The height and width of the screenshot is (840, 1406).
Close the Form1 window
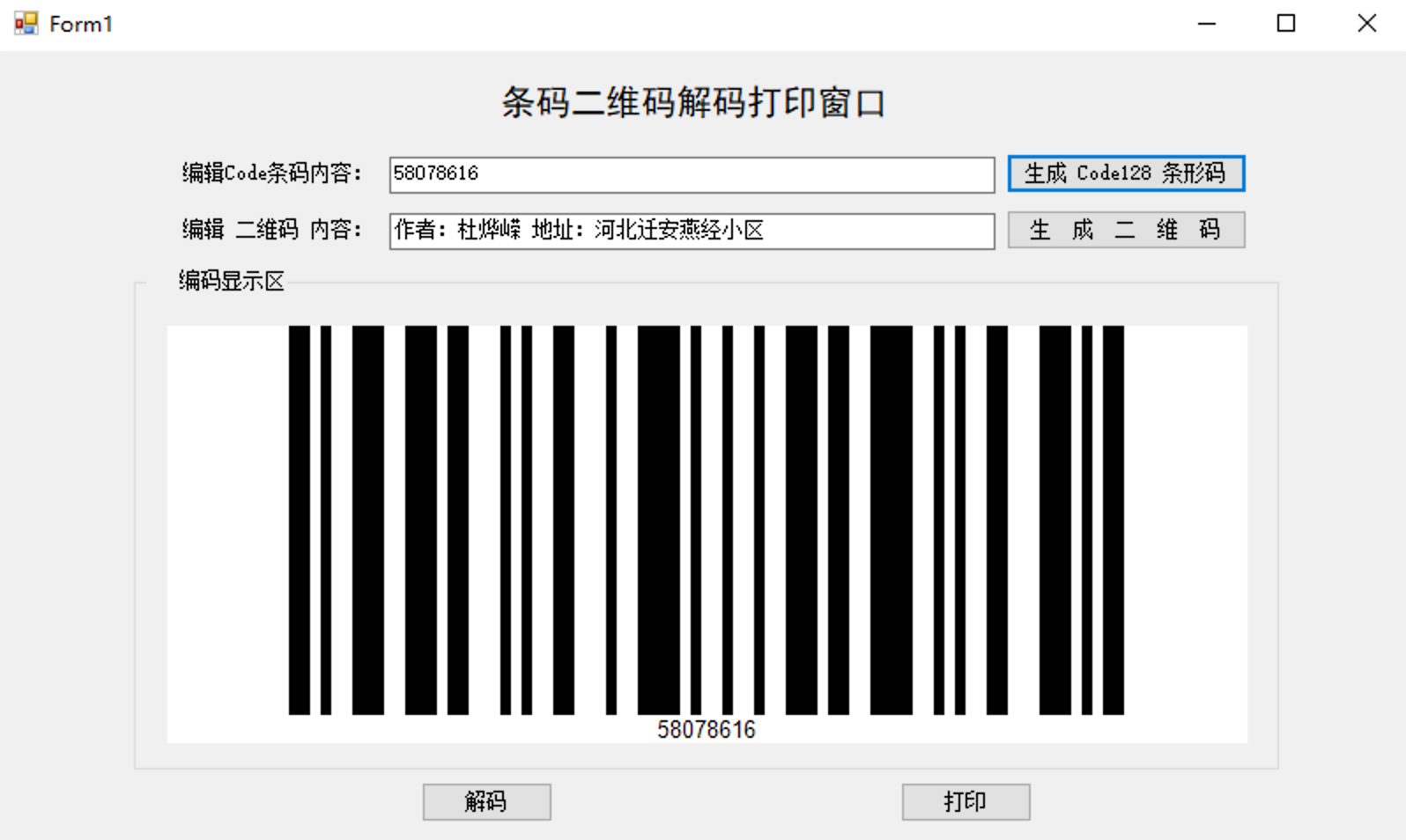(1366, 24)
